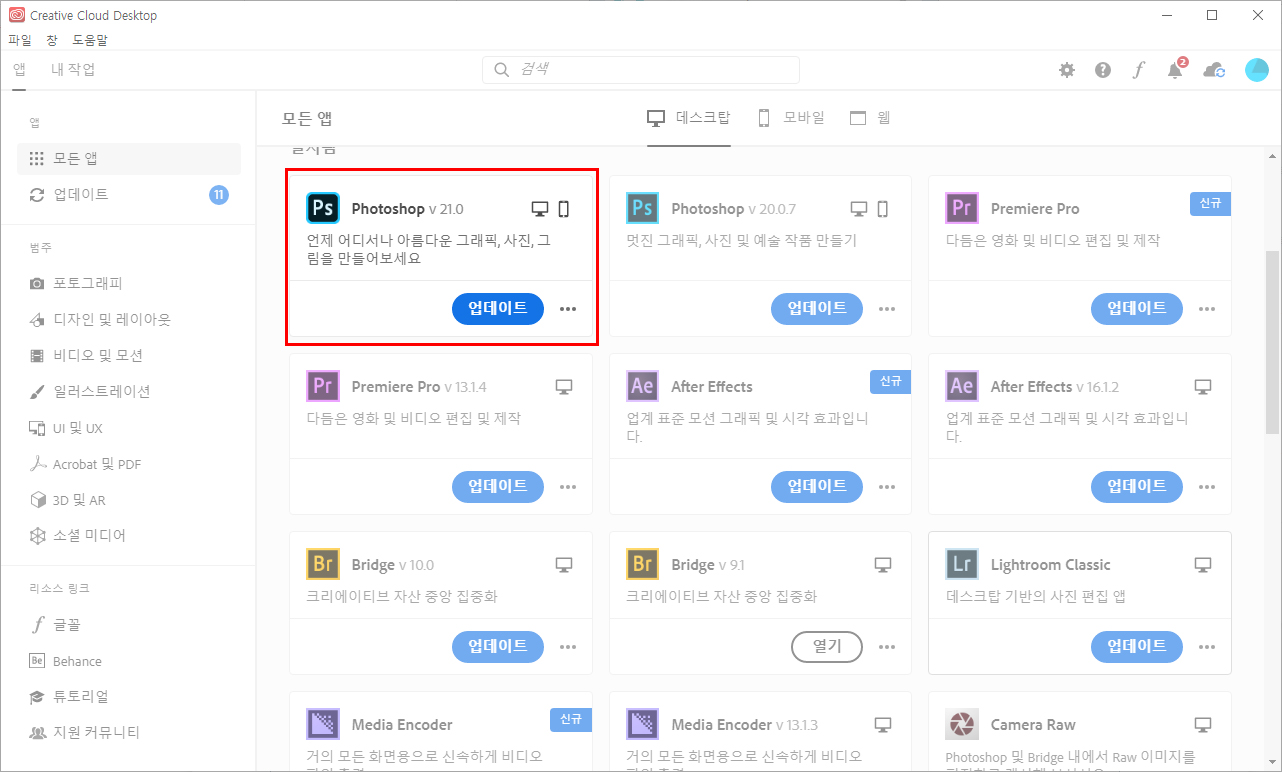The width and height of the screenshot is (1282, 772).
Task: Switch to the 내 작업 tab
Action: click(73, 69)
